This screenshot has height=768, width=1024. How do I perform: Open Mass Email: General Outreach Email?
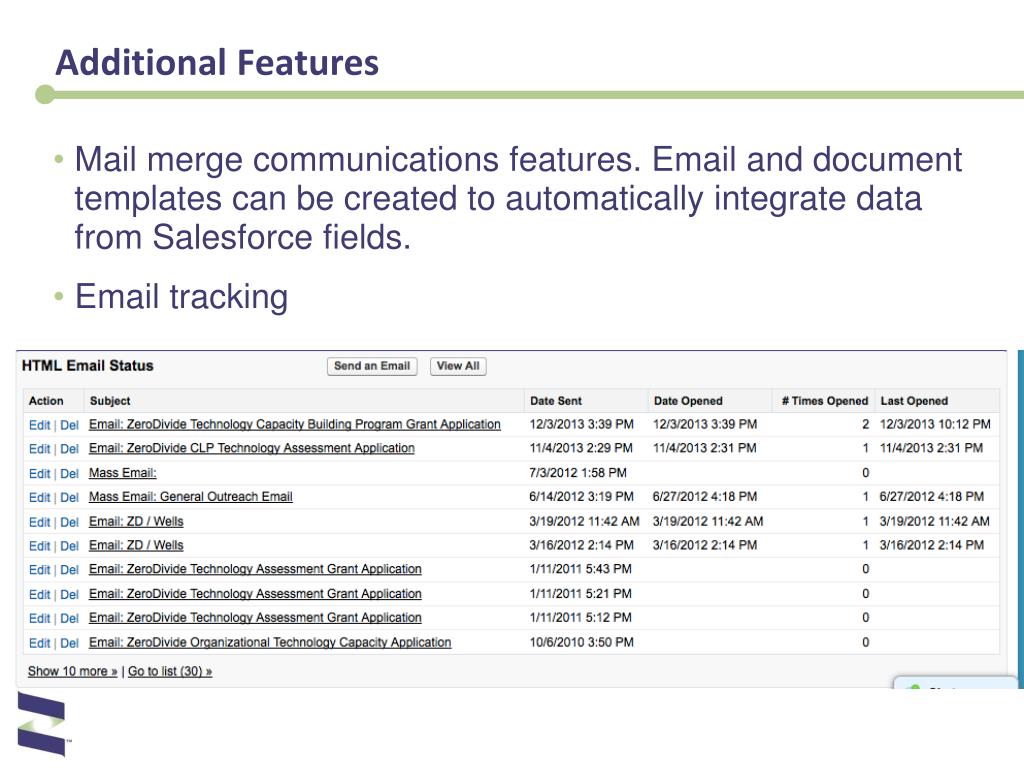coord(191,497)
